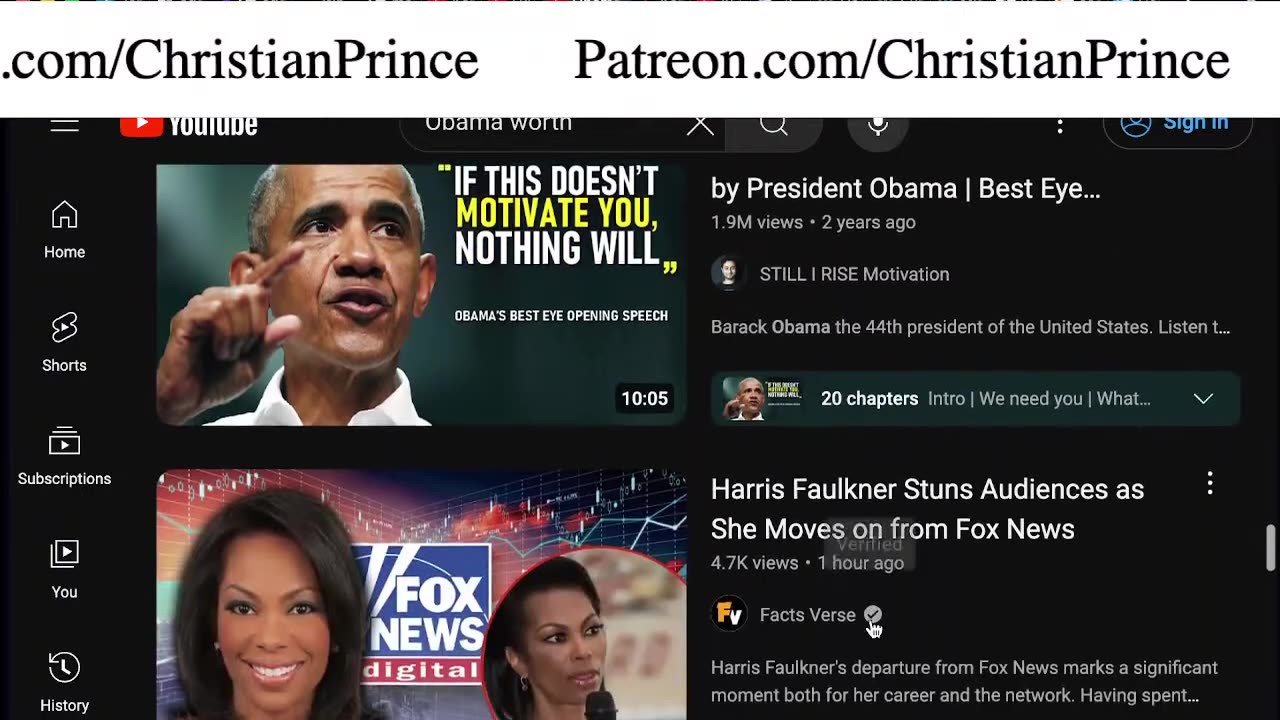Viewport: 1280px width, 720px height.
Task: Open Harris Faulkner Stuns Audiences video title
Action: tap(927, 509)
